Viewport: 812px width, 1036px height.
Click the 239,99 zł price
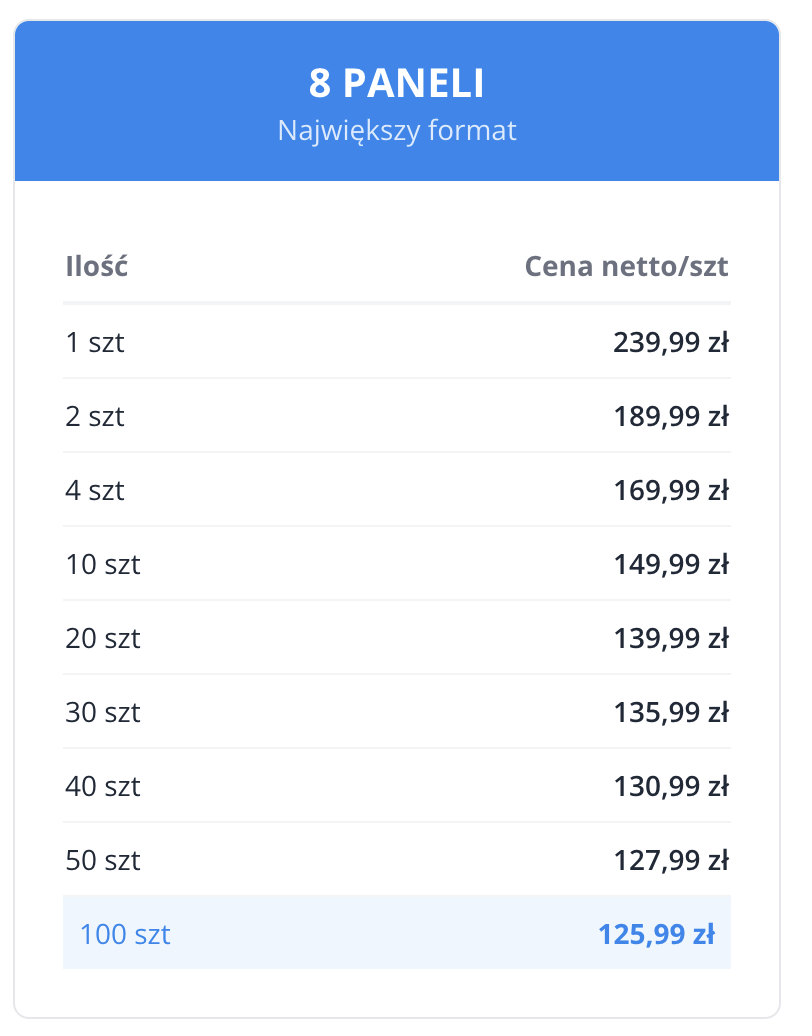click(670, 342)
